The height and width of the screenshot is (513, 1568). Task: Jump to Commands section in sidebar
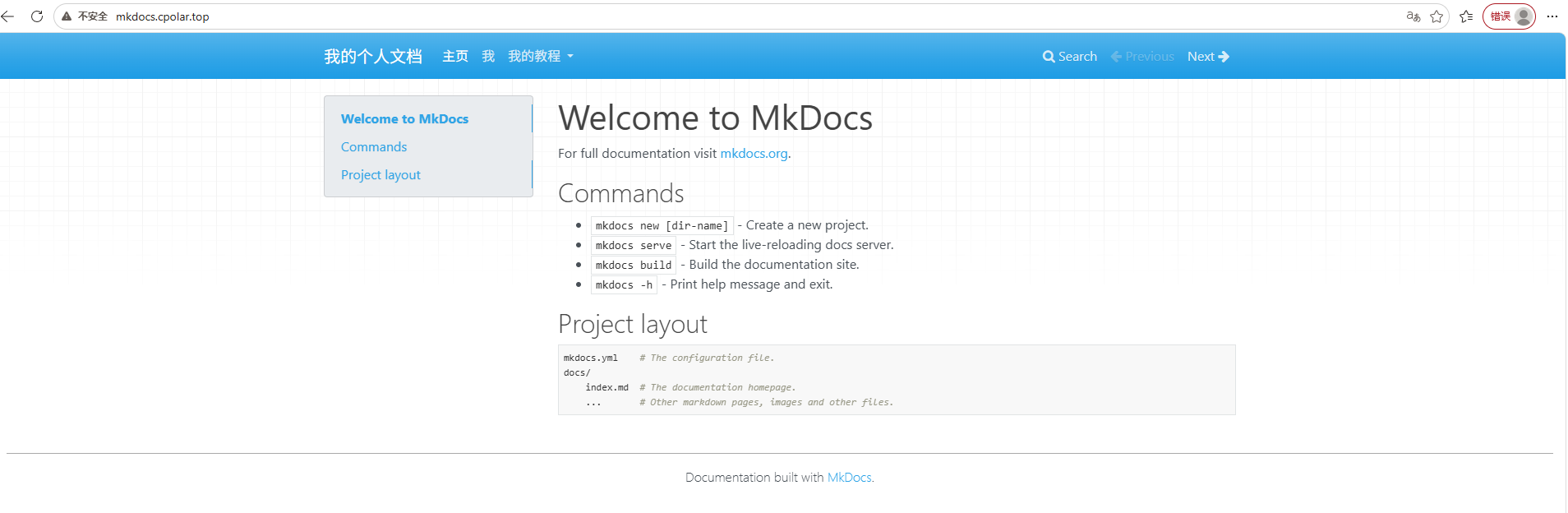[374, 147]
